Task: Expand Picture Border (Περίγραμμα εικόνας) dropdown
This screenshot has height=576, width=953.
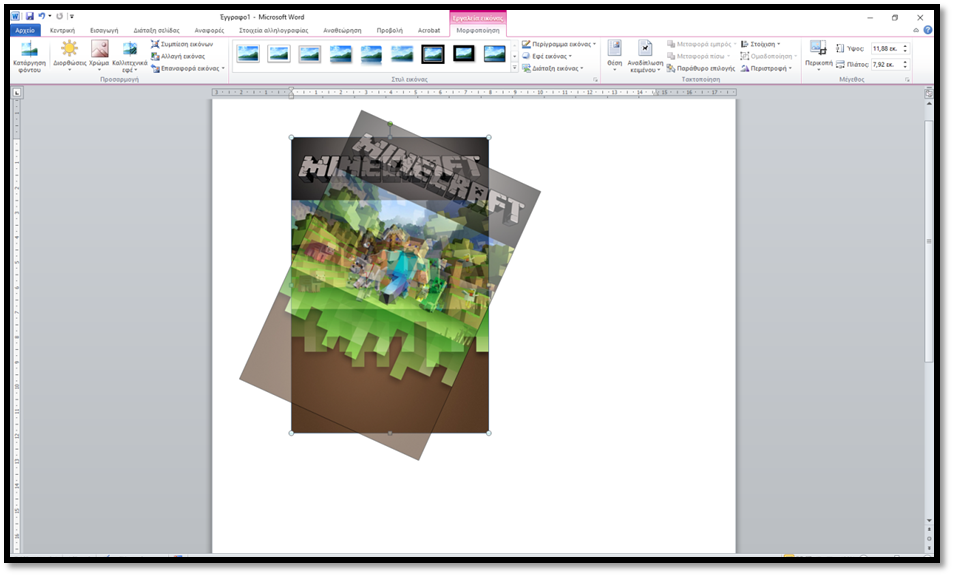Action: pyautogui.click(x=559, y=44)
